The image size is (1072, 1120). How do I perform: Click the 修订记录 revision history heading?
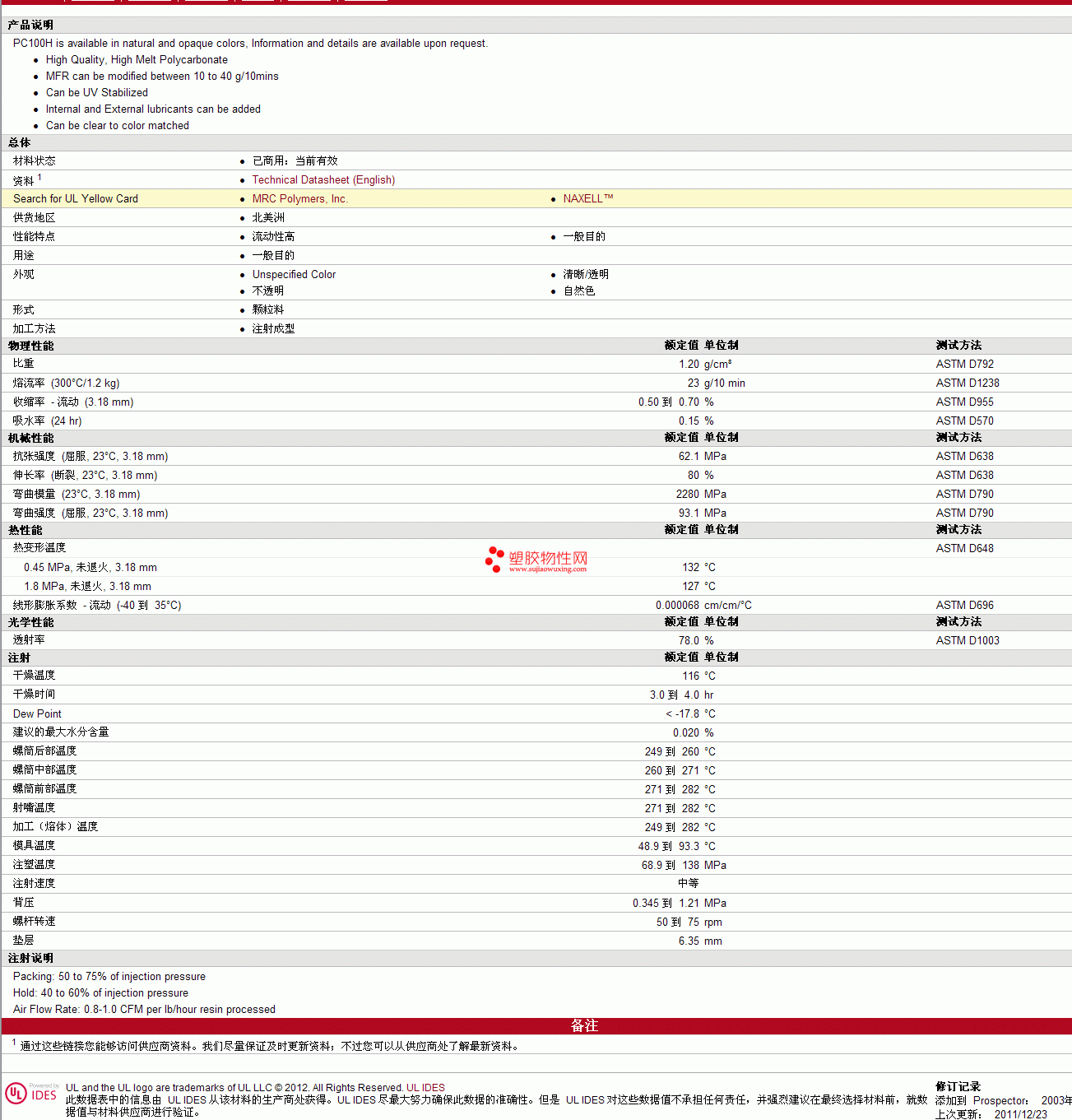[958, 1086]
